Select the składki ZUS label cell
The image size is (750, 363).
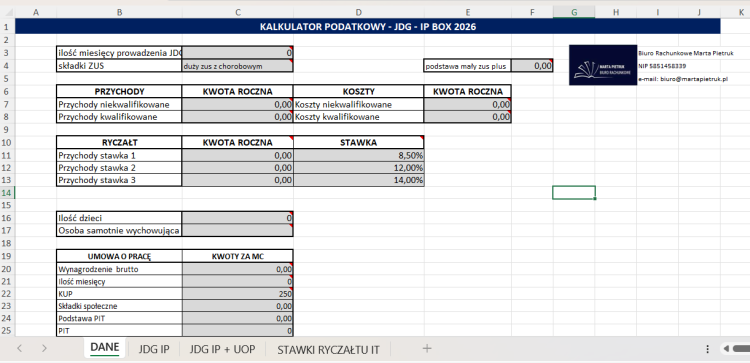pos(119,66)
